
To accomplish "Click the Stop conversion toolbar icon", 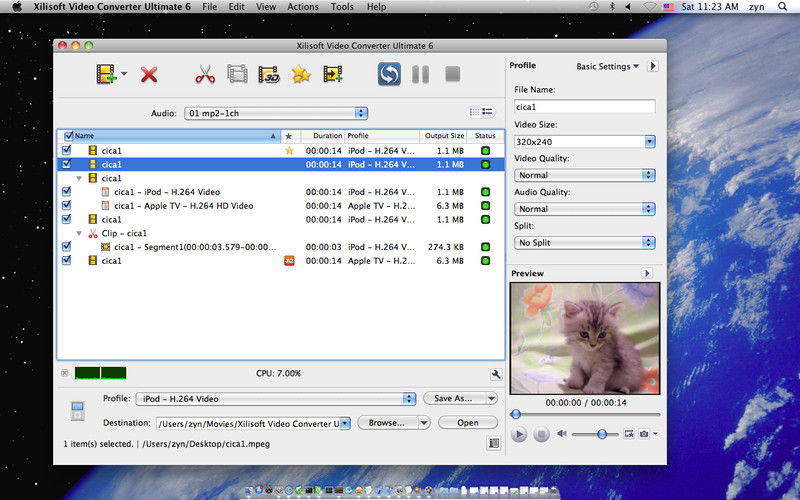I will pos(453,74).
